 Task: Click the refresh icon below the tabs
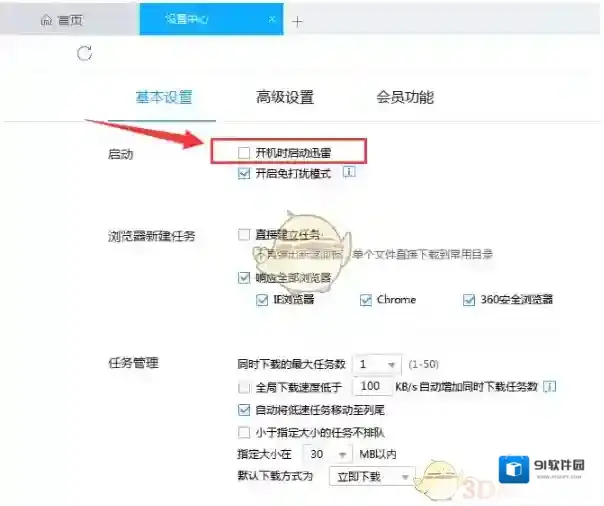tap(85, 54)
